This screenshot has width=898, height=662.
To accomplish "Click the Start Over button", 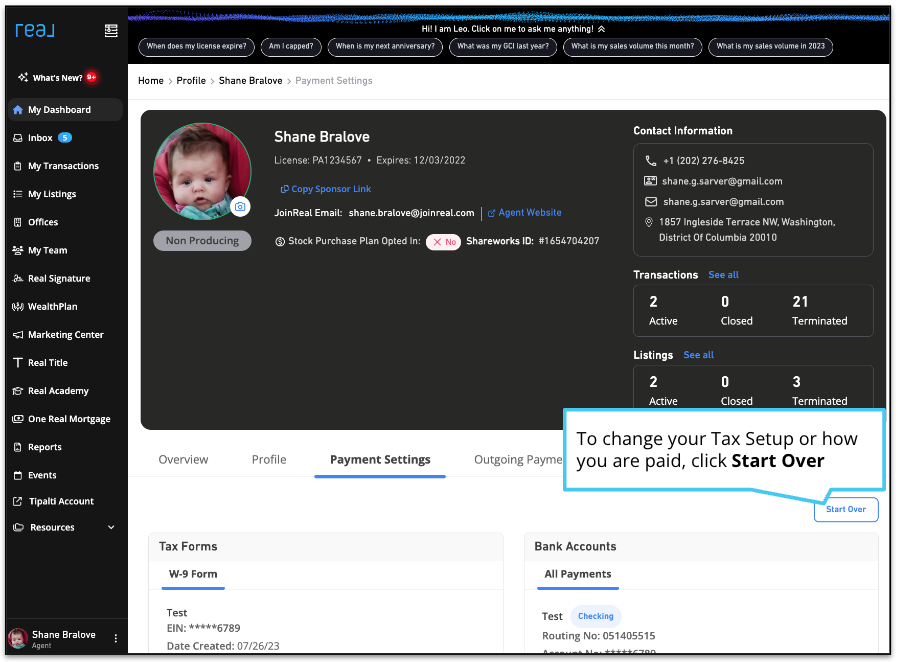I will tap(846, 510).
